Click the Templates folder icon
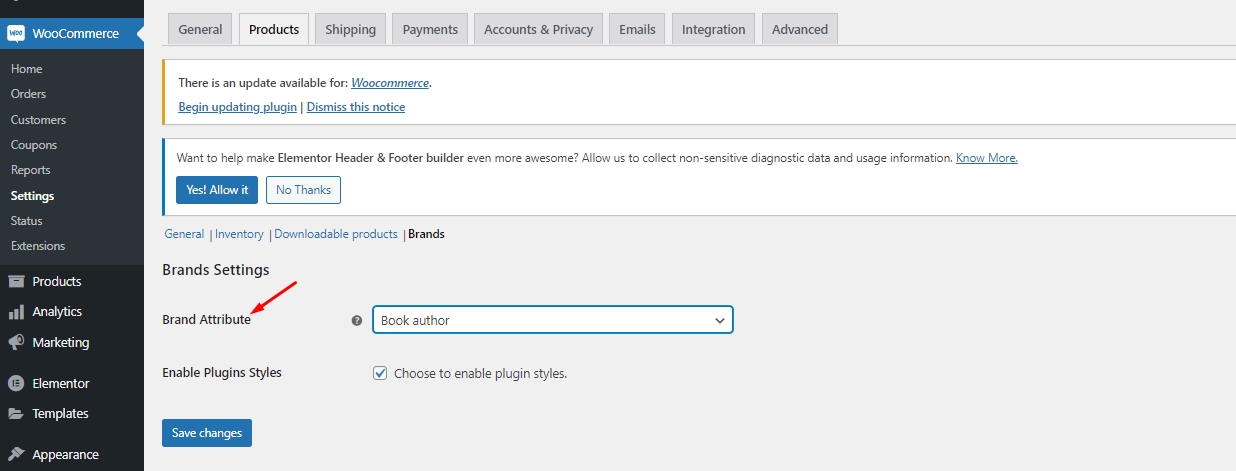 (x=16, y=414)
